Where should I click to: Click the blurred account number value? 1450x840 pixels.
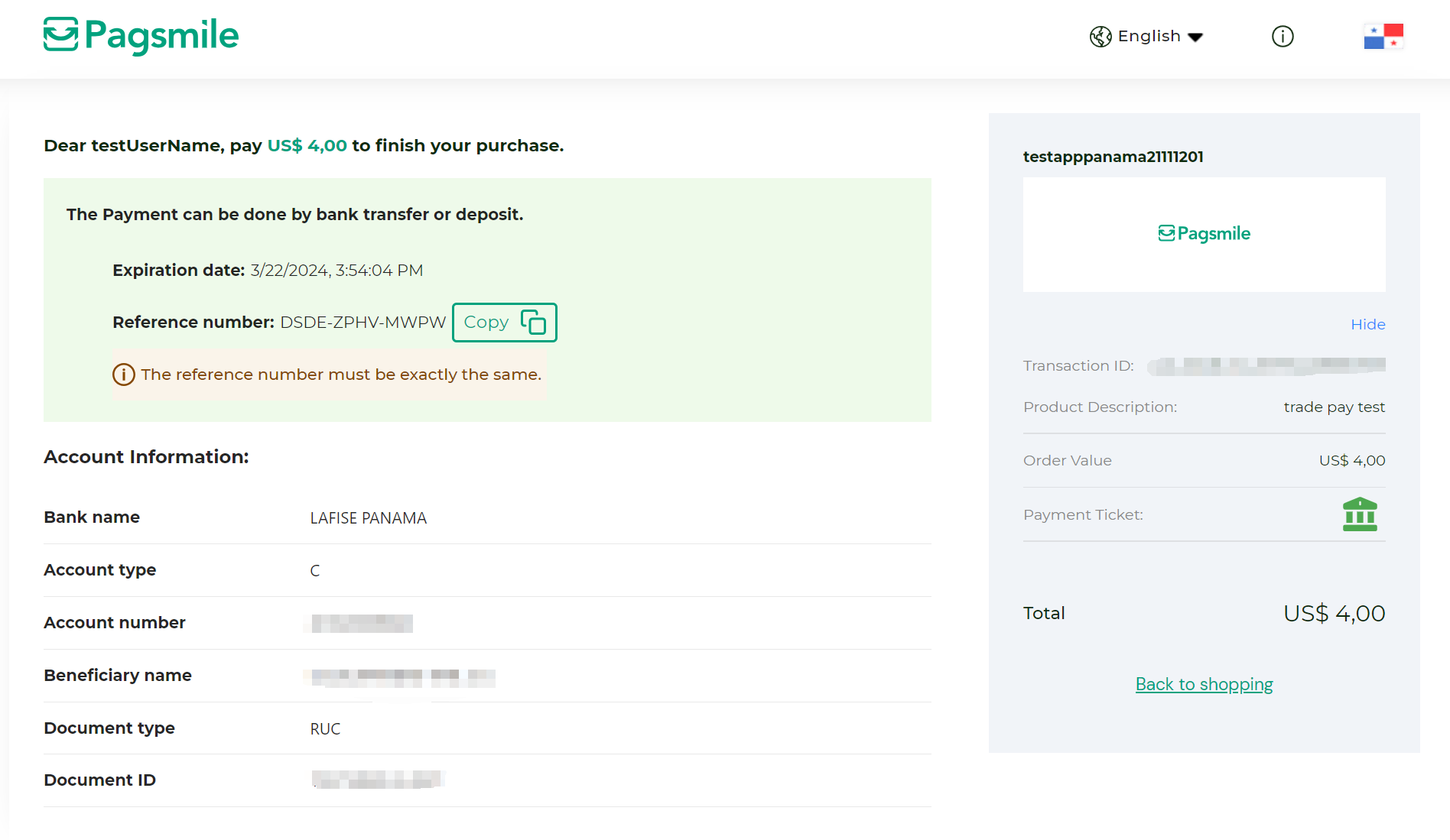tap(362, 624)
